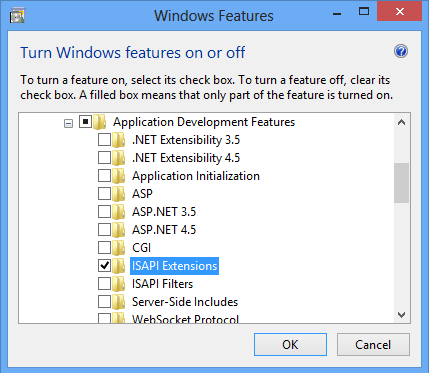
Task: Click the CGI folder icon
Action: pyautogui.click(x=118, y=248)
